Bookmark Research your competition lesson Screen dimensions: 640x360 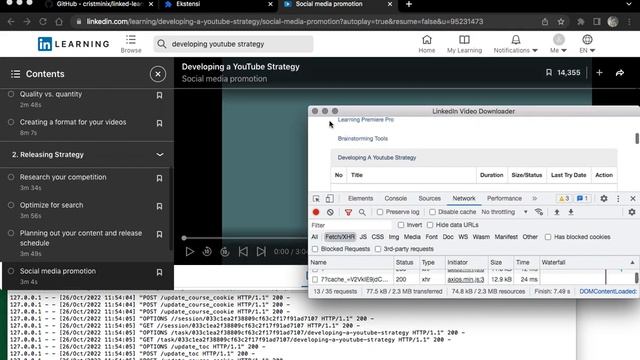(159, 178)
